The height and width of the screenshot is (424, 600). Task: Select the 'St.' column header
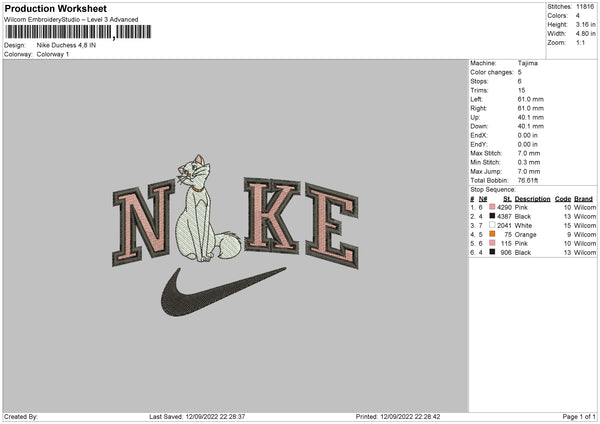pyautogui.click(x=507, y=199)
